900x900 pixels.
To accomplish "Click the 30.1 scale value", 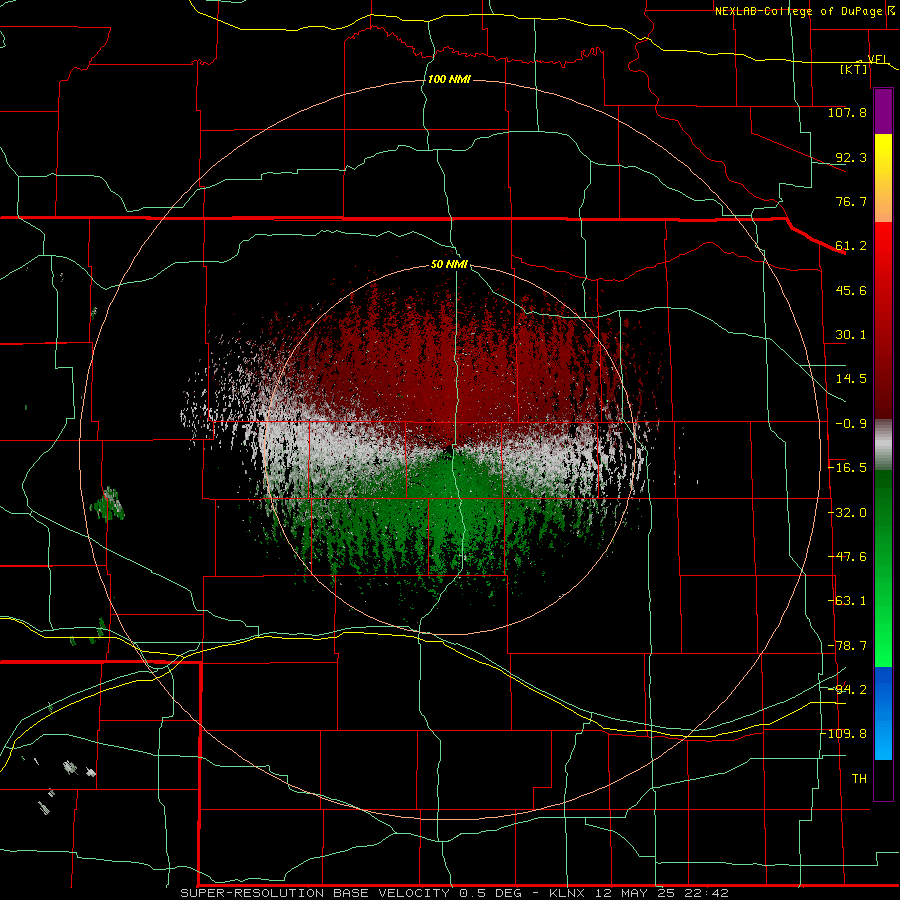I will click(851, 335).
